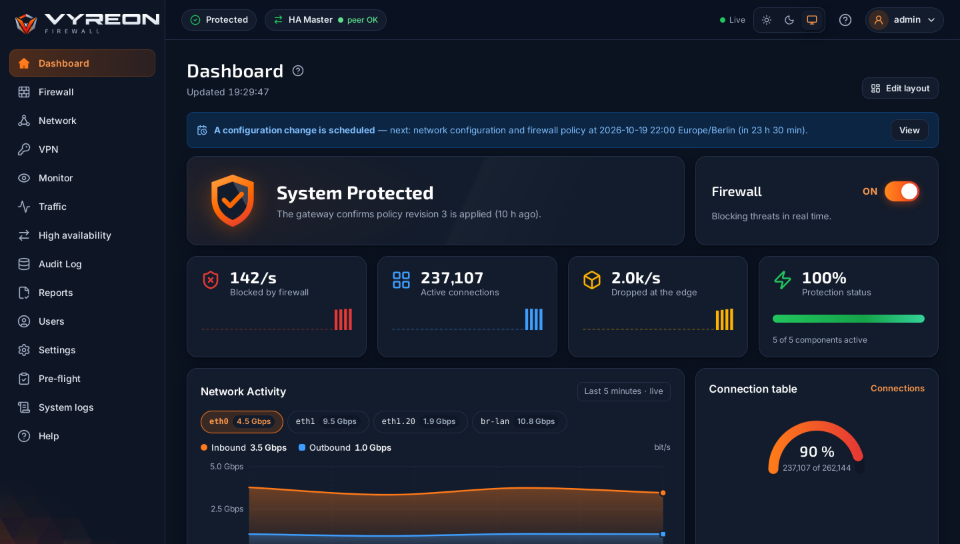Open the Connections link
Image resolution: width=960 pixels, height=544 pixels.
pos(898,389)
